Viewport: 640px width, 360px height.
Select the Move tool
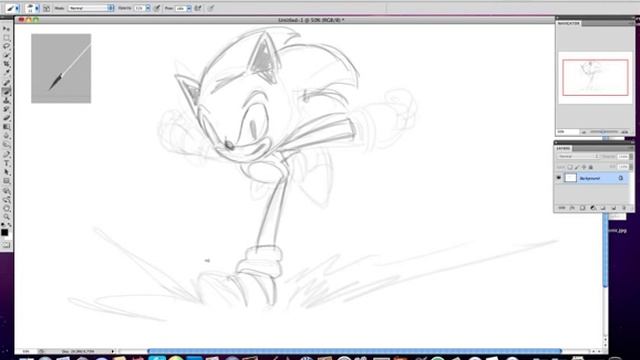coord(6,29)
